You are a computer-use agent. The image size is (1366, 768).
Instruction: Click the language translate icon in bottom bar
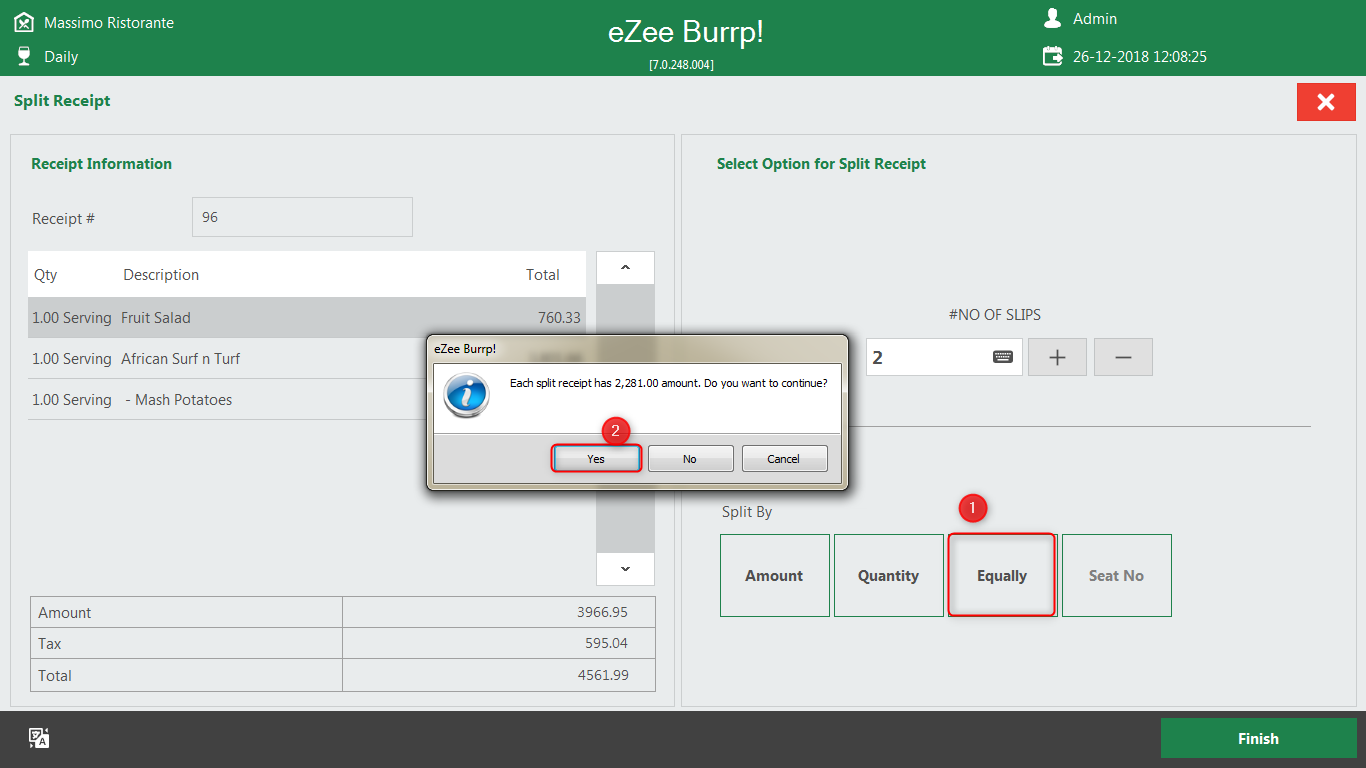pos(39,738)
